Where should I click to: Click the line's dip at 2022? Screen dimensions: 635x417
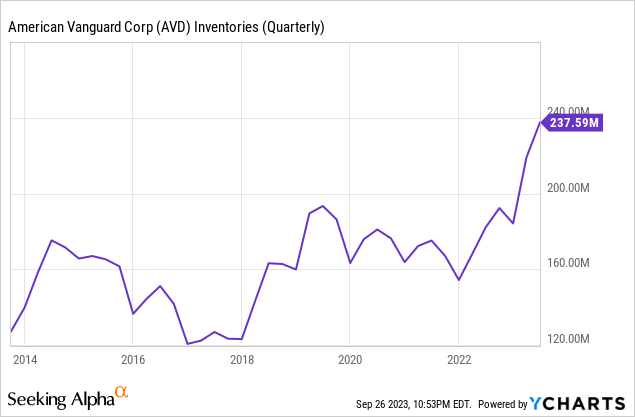458,280
